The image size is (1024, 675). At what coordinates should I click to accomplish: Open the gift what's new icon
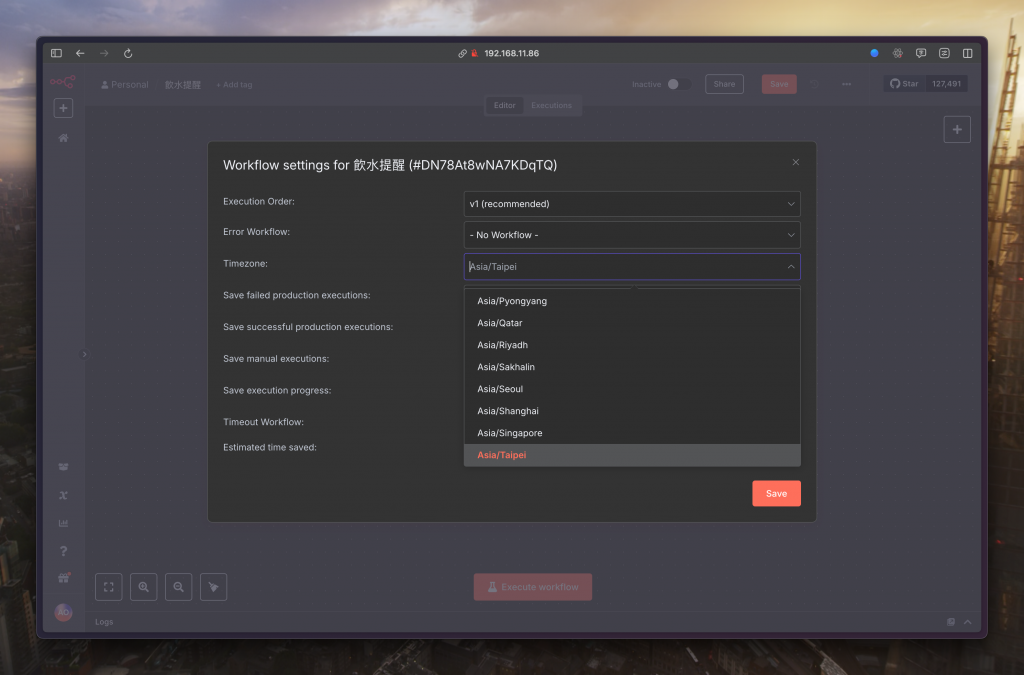click(x=63, y=578)
